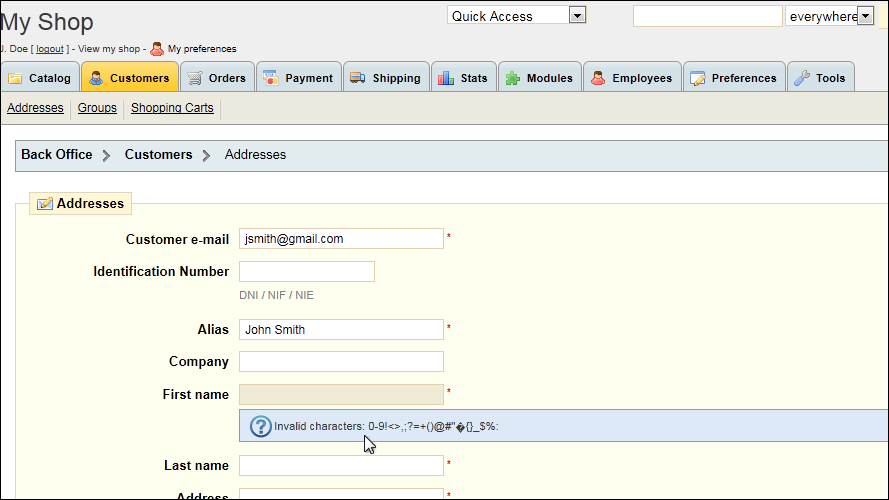
Task: Click the Payment credit card icon
Action: point(271,78)
